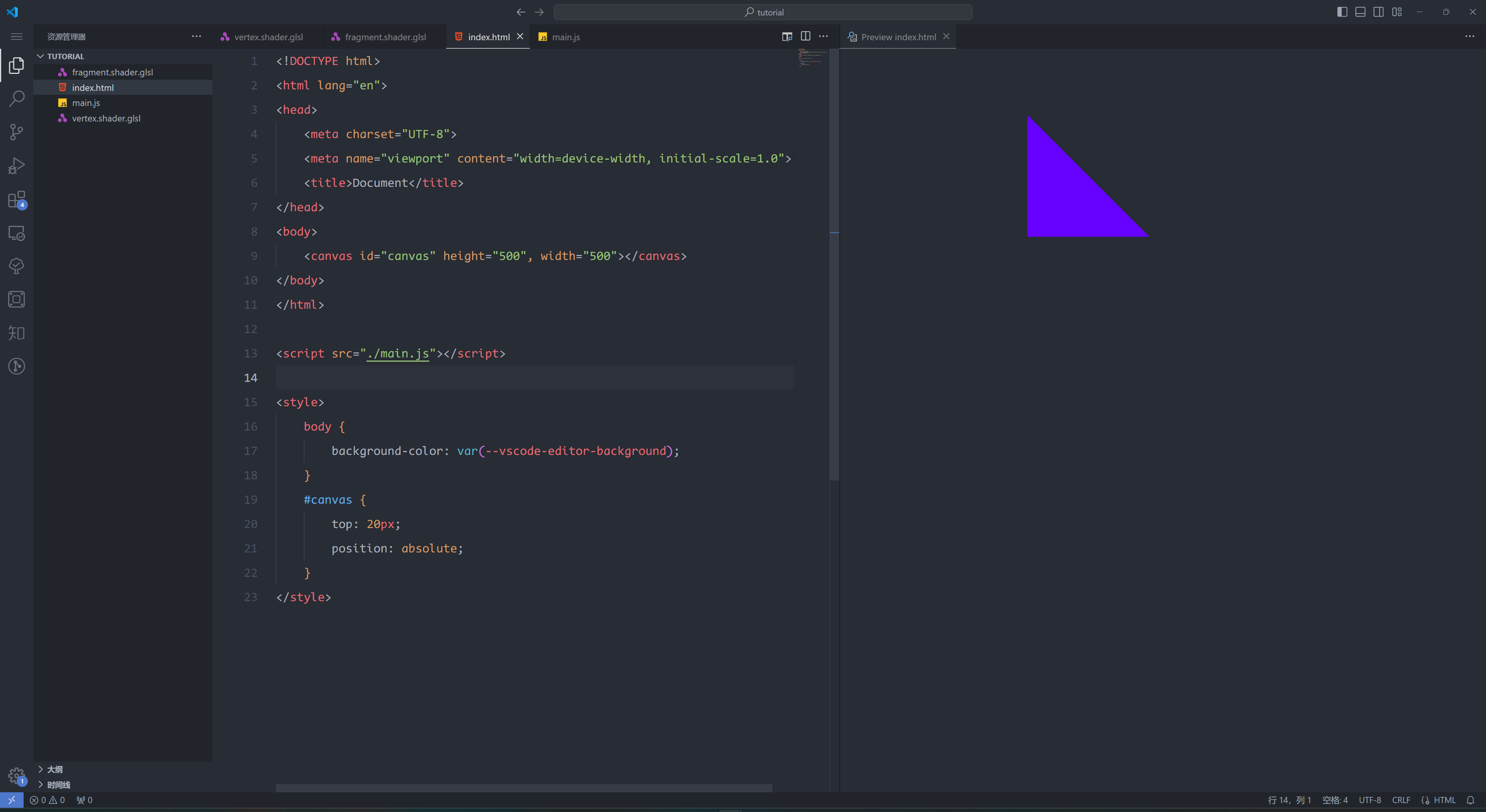1486x812 pixels.
Task: Toggle the secondary side bar visibility
Action: (x=1378, y=12)
